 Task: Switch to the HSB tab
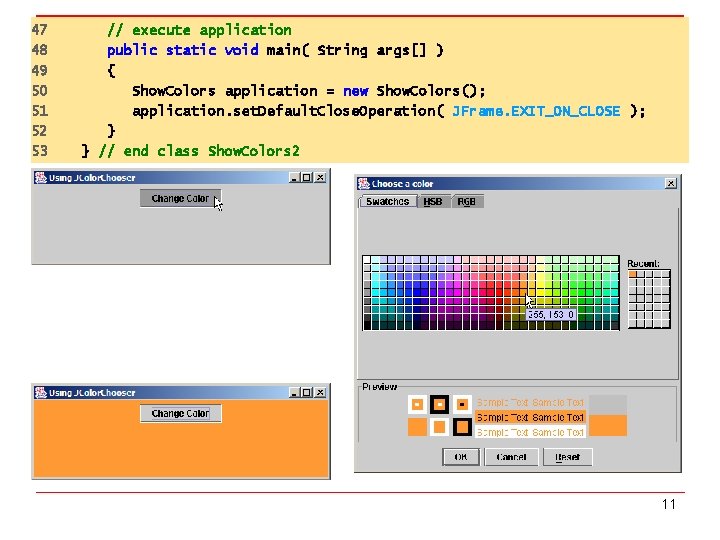tap(433, 202)
